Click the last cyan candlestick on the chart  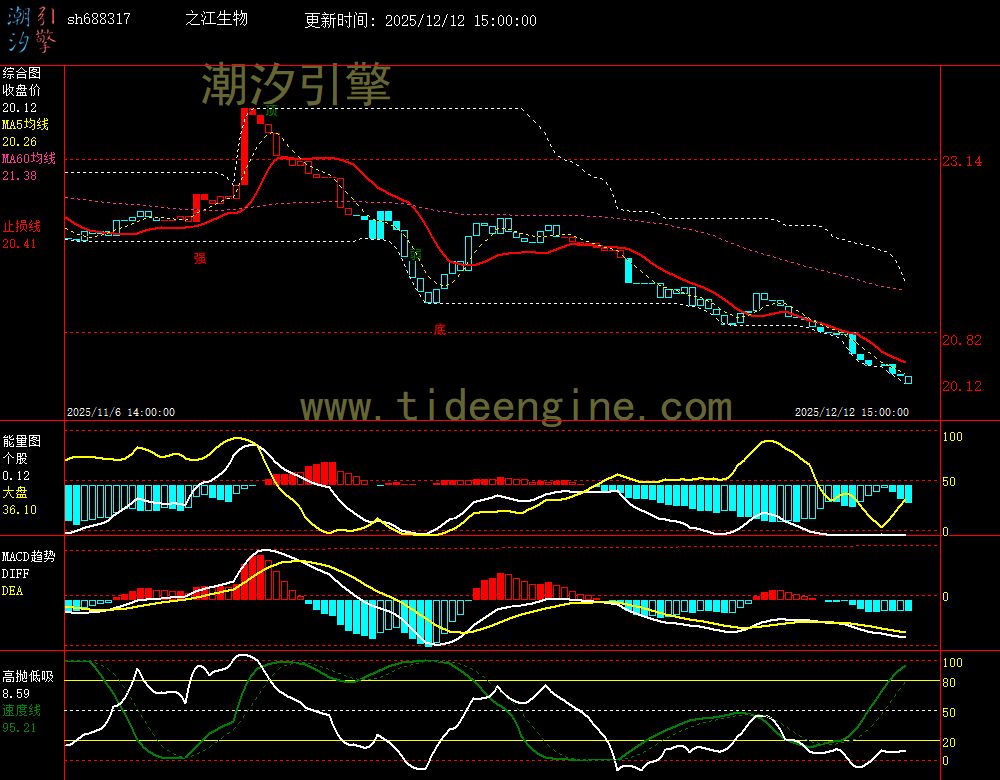(x=908, y=379)
